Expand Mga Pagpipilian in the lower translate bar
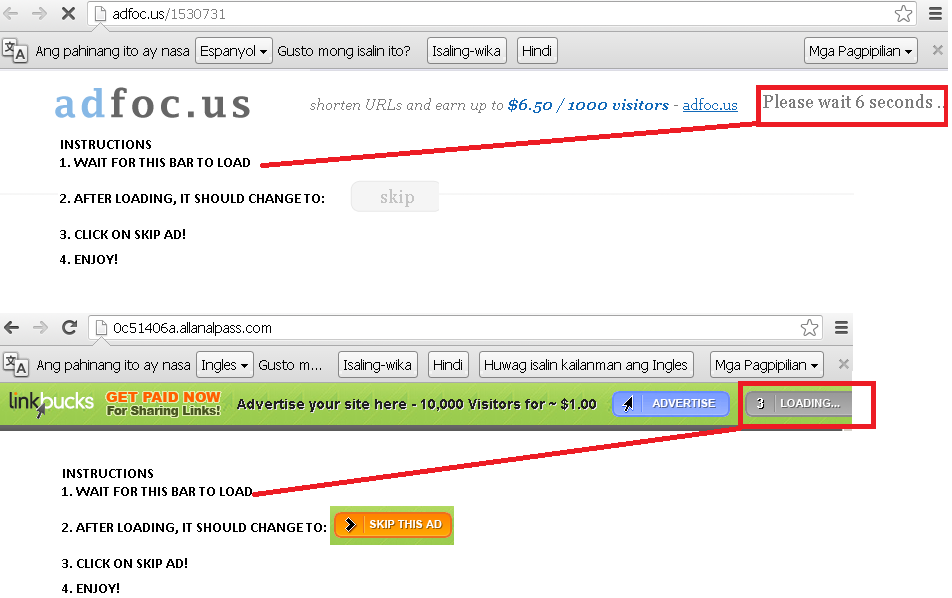 (x=767, y=365)
